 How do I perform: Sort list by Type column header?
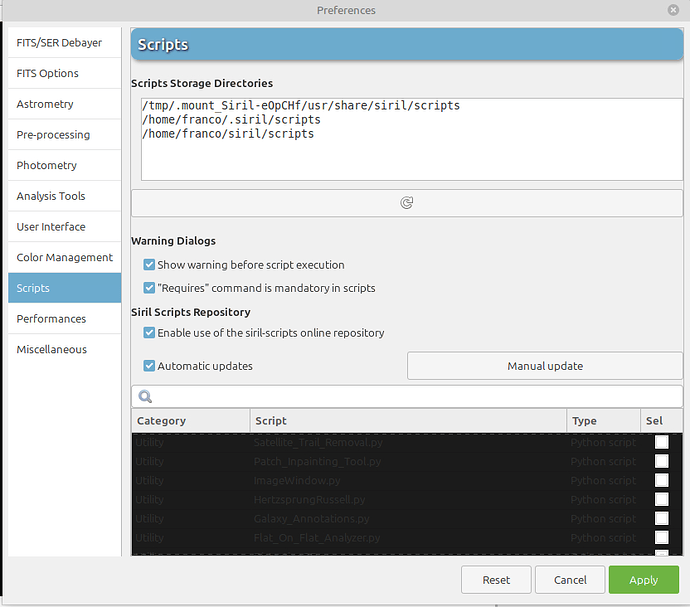603,421
